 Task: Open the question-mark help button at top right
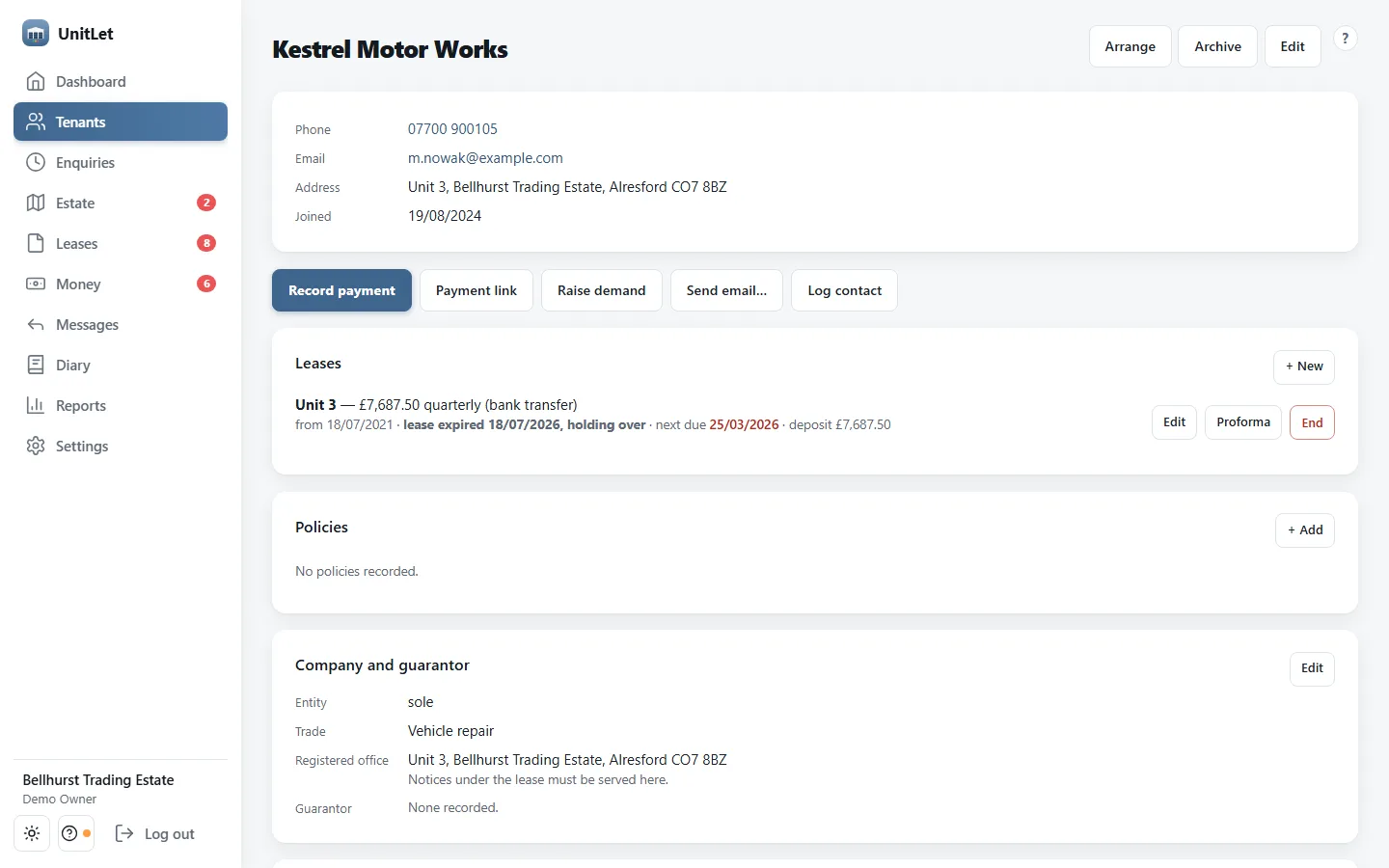[1345, 39]
